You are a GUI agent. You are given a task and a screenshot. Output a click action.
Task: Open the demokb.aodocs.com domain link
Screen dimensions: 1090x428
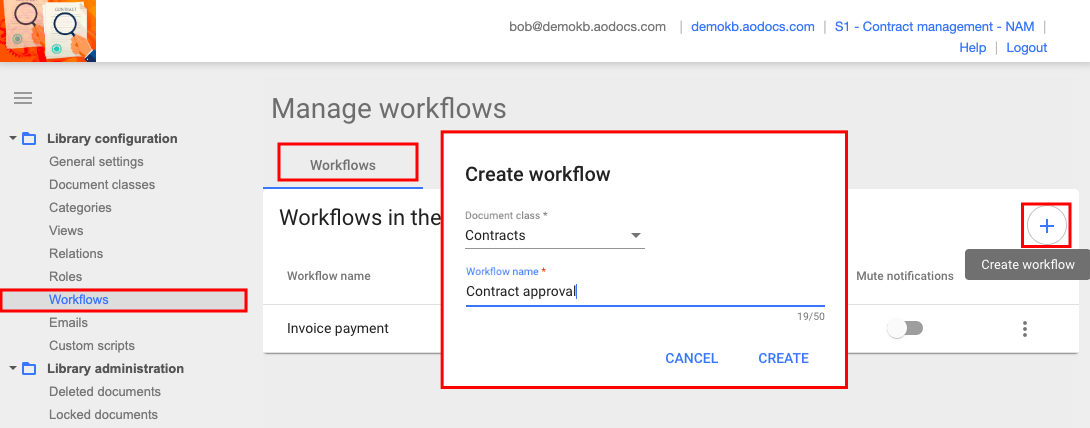pos(752,27)
